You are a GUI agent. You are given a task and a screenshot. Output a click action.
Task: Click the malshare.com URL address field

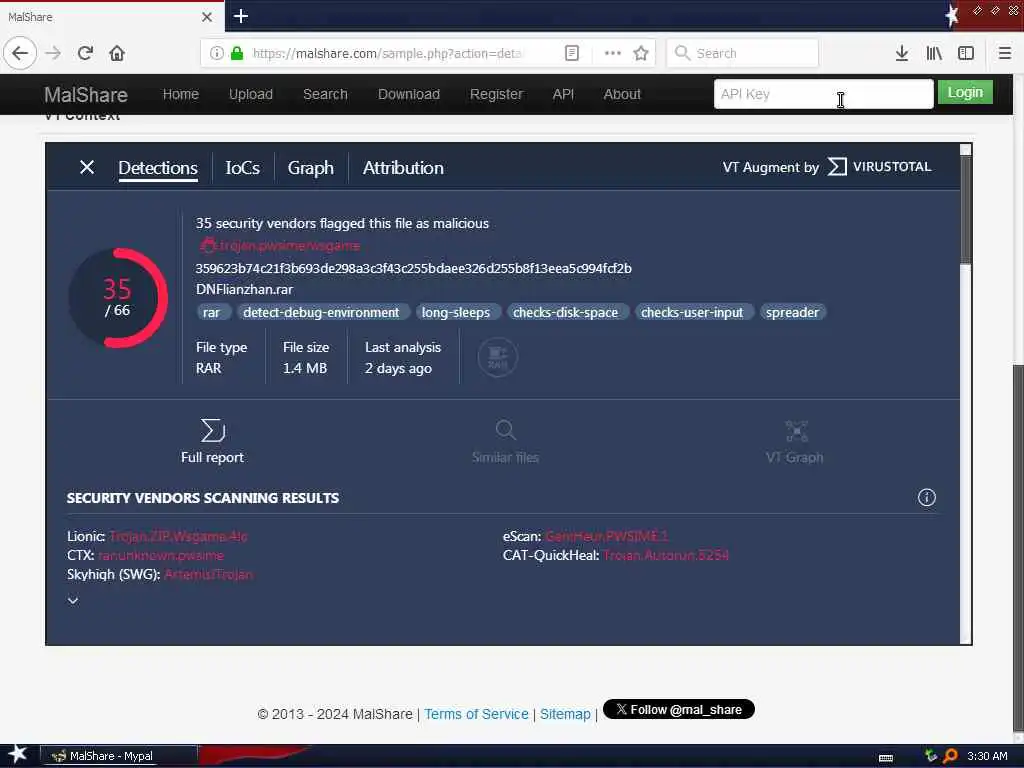point(387,53)
